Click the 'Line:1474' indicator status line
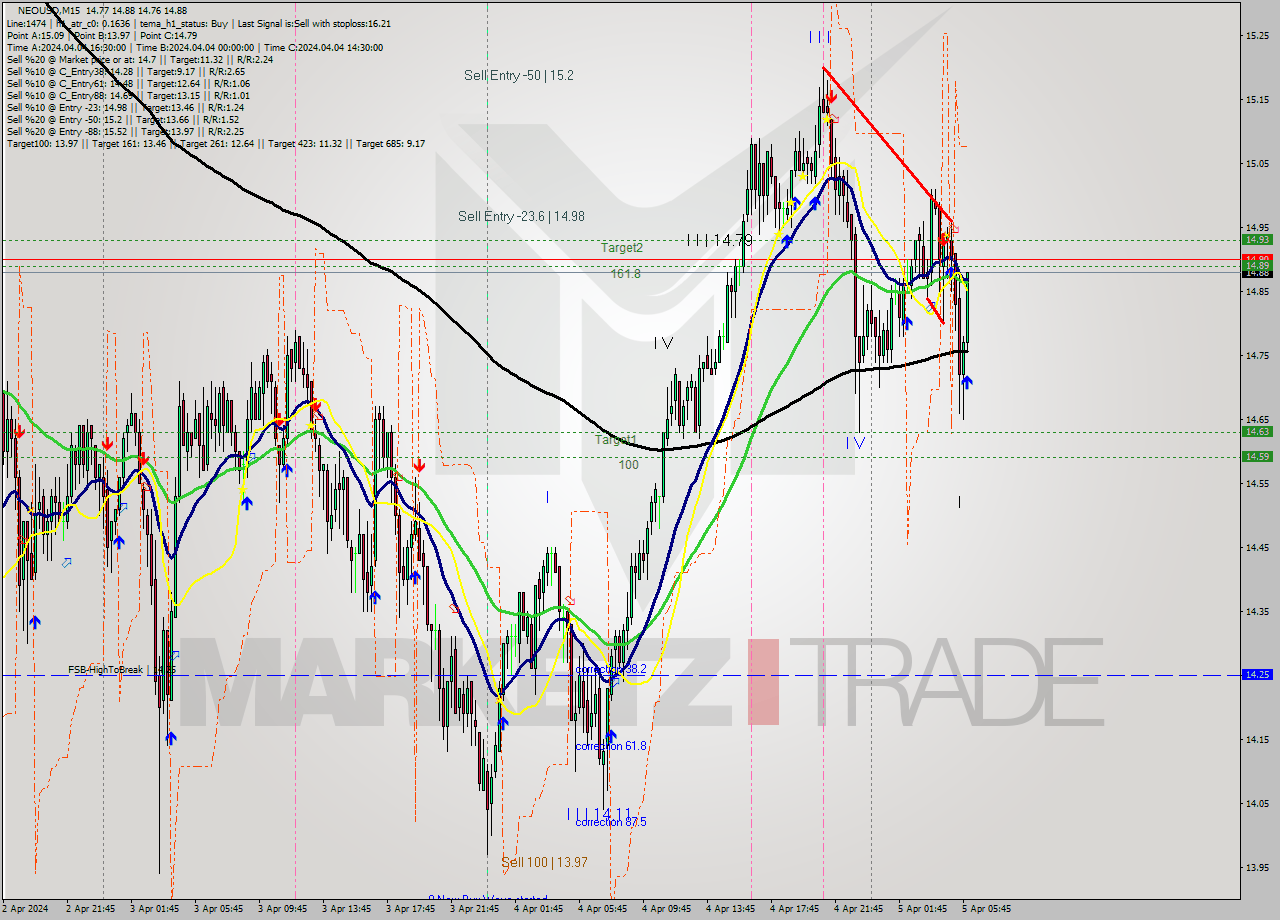This screenshot has height=920, width=1280. coord(198,23)
